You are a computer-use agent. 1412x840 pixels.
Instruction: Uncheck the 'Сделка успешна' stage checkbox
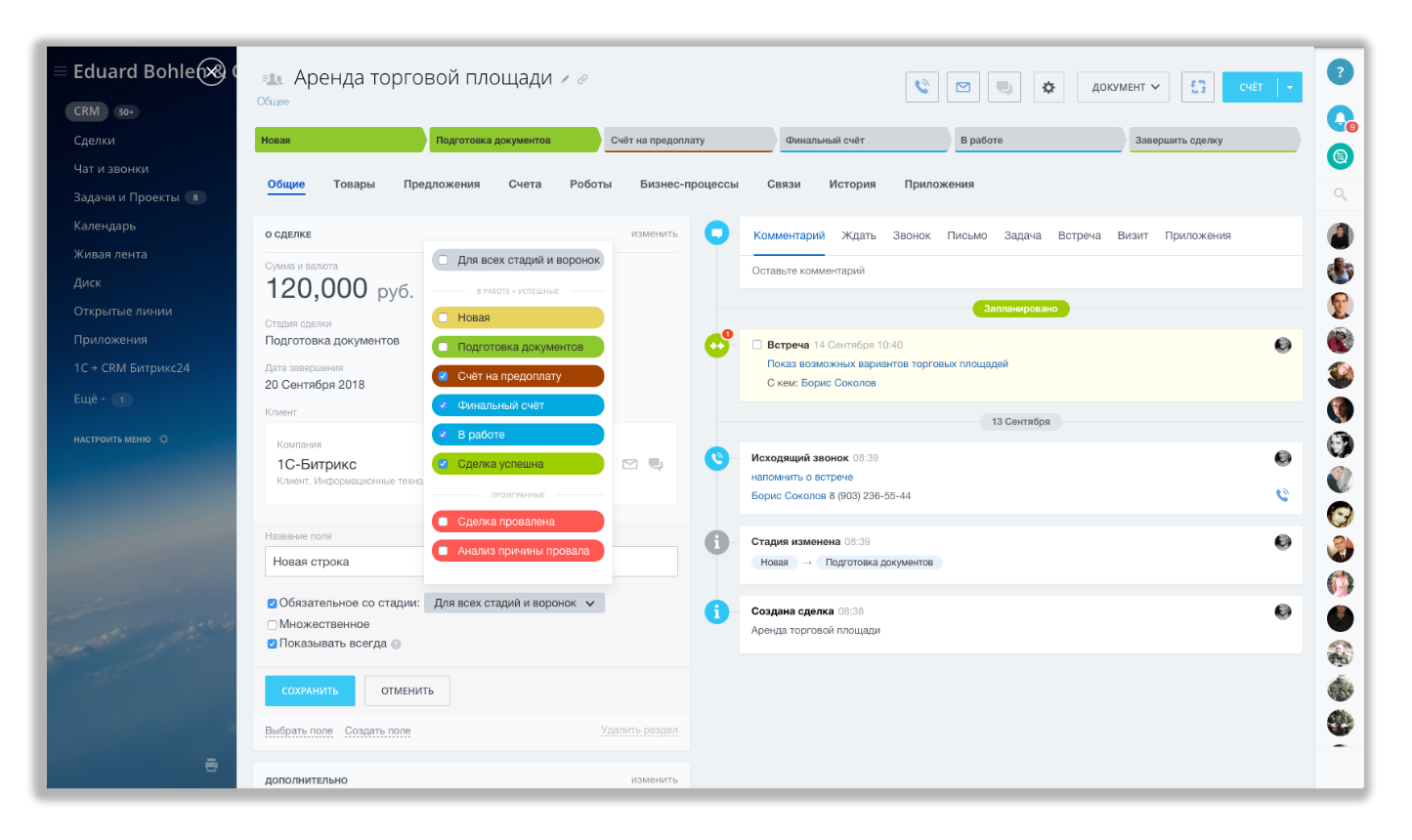coord(444,464)
